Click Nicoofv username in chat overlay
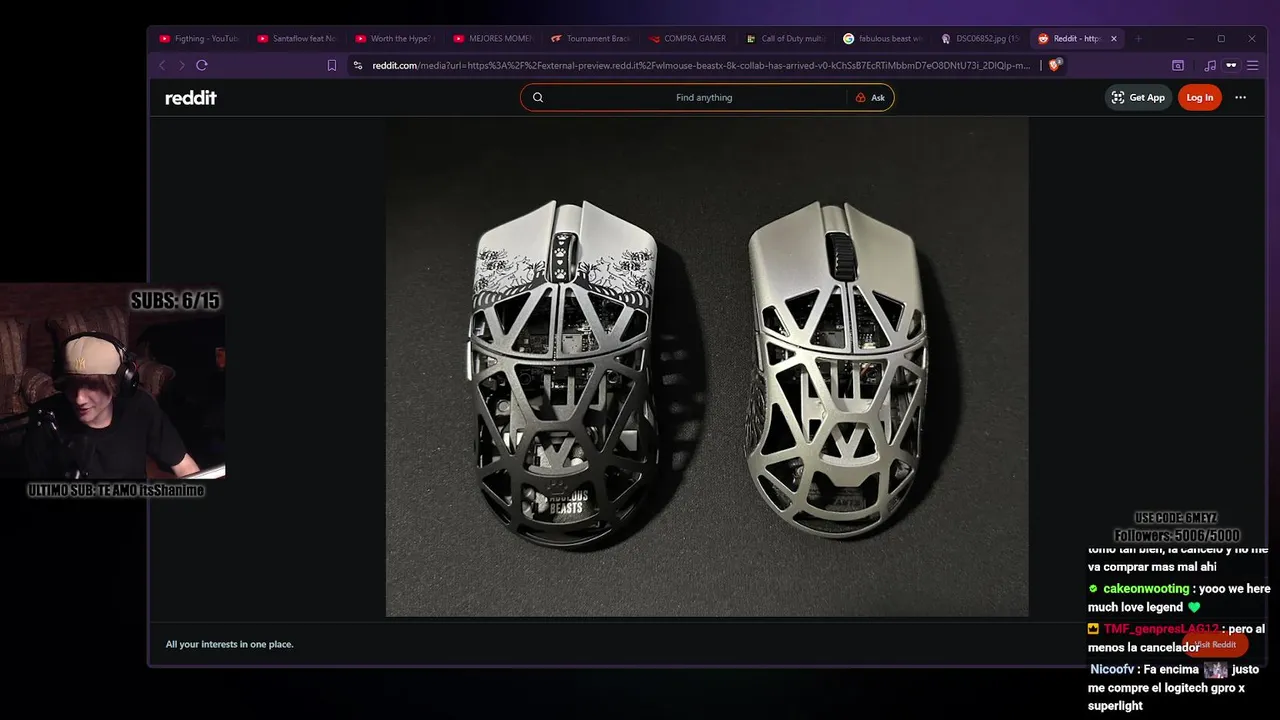The image size is (1280, 720). click(1112, 669)
